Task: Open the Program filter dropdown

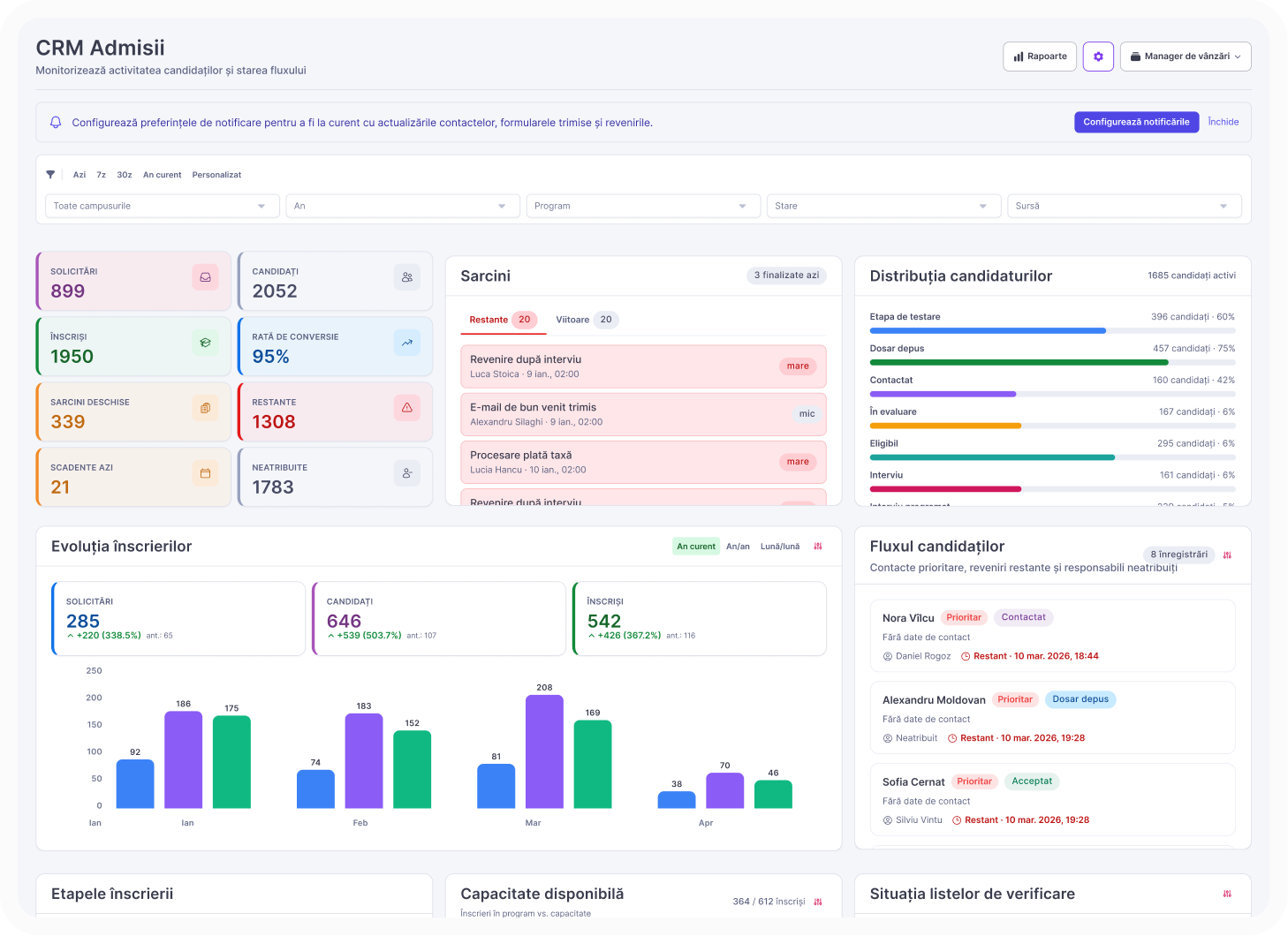Action: (x=643, y=206)
